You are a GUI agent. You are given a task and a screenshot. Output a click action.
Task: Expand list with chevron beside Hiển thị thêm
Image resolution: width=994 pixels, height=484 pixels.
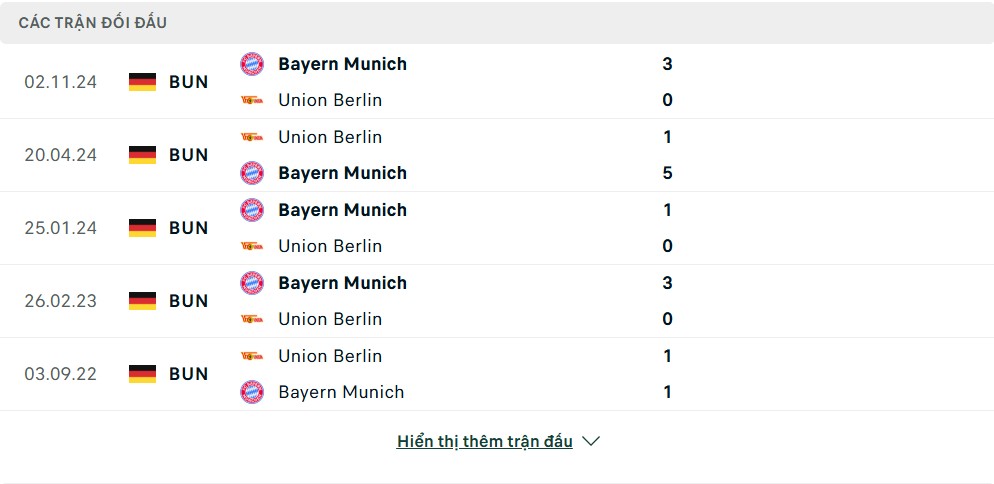[591, 441]
